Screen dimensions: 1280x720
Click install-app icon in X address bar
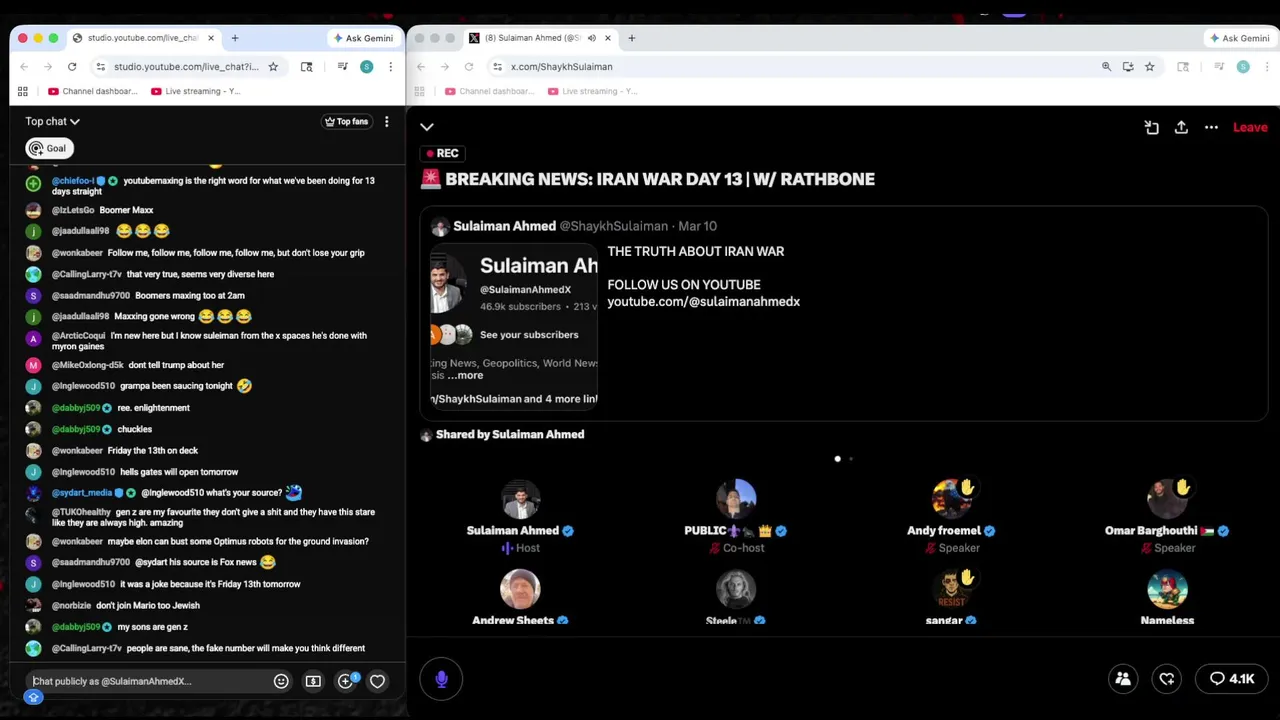[x=1128, y=67]
